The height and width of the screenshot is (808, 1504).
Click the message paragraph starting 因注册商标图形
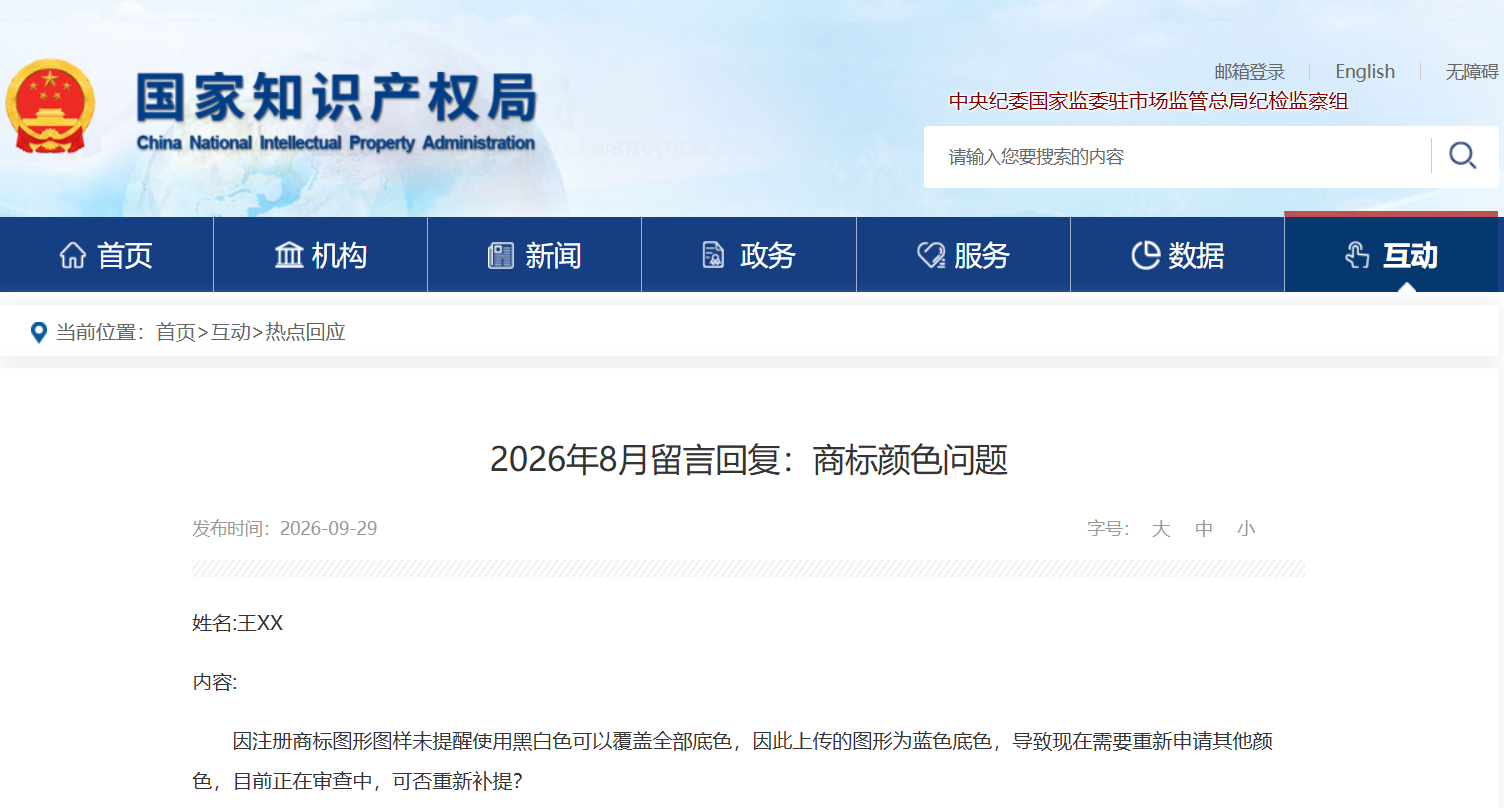733,761
